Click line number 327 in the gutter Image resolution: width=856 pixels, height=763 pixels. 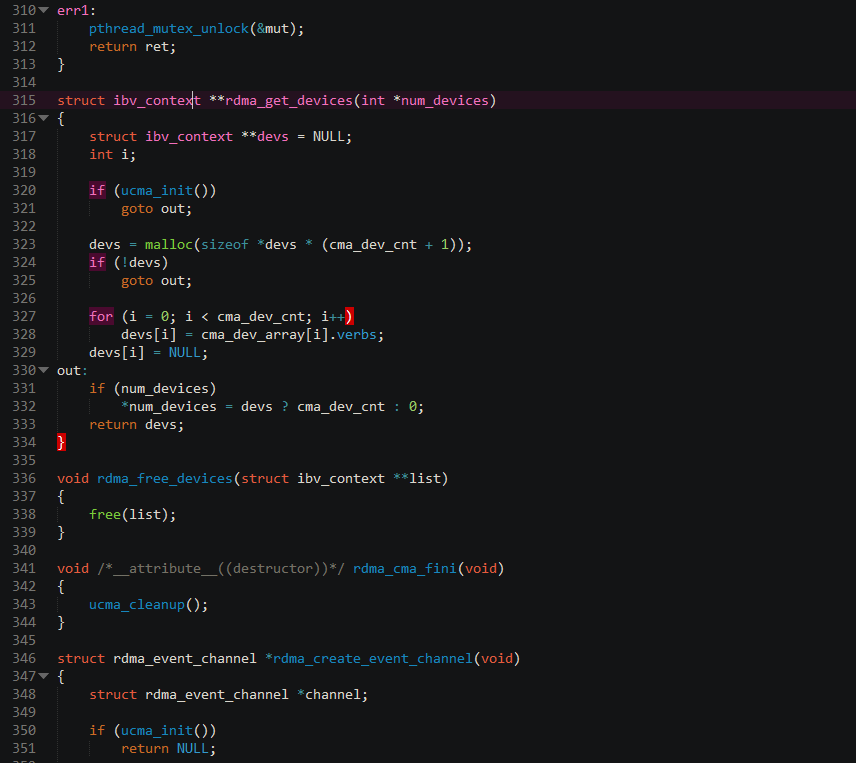point(24,317)
